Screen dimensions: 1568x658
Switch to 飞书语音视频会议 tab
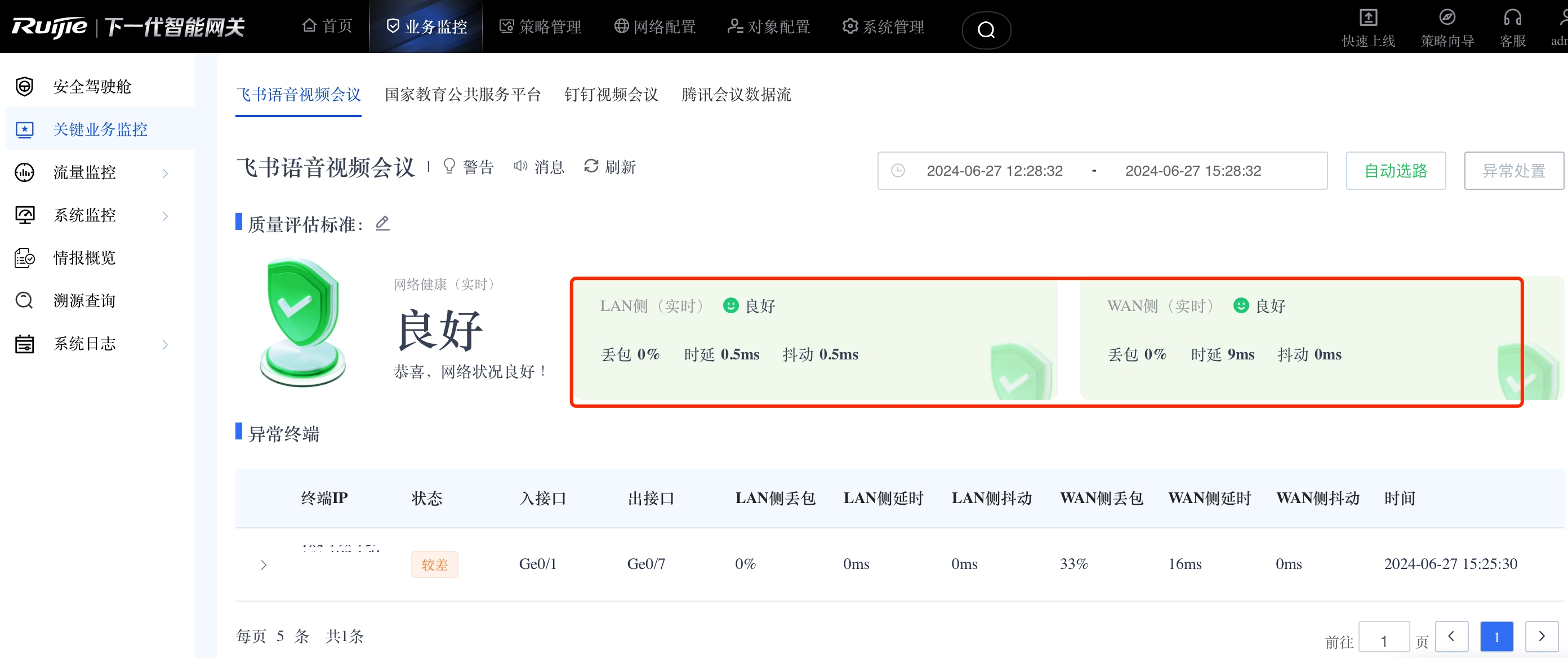pos(299,94)
